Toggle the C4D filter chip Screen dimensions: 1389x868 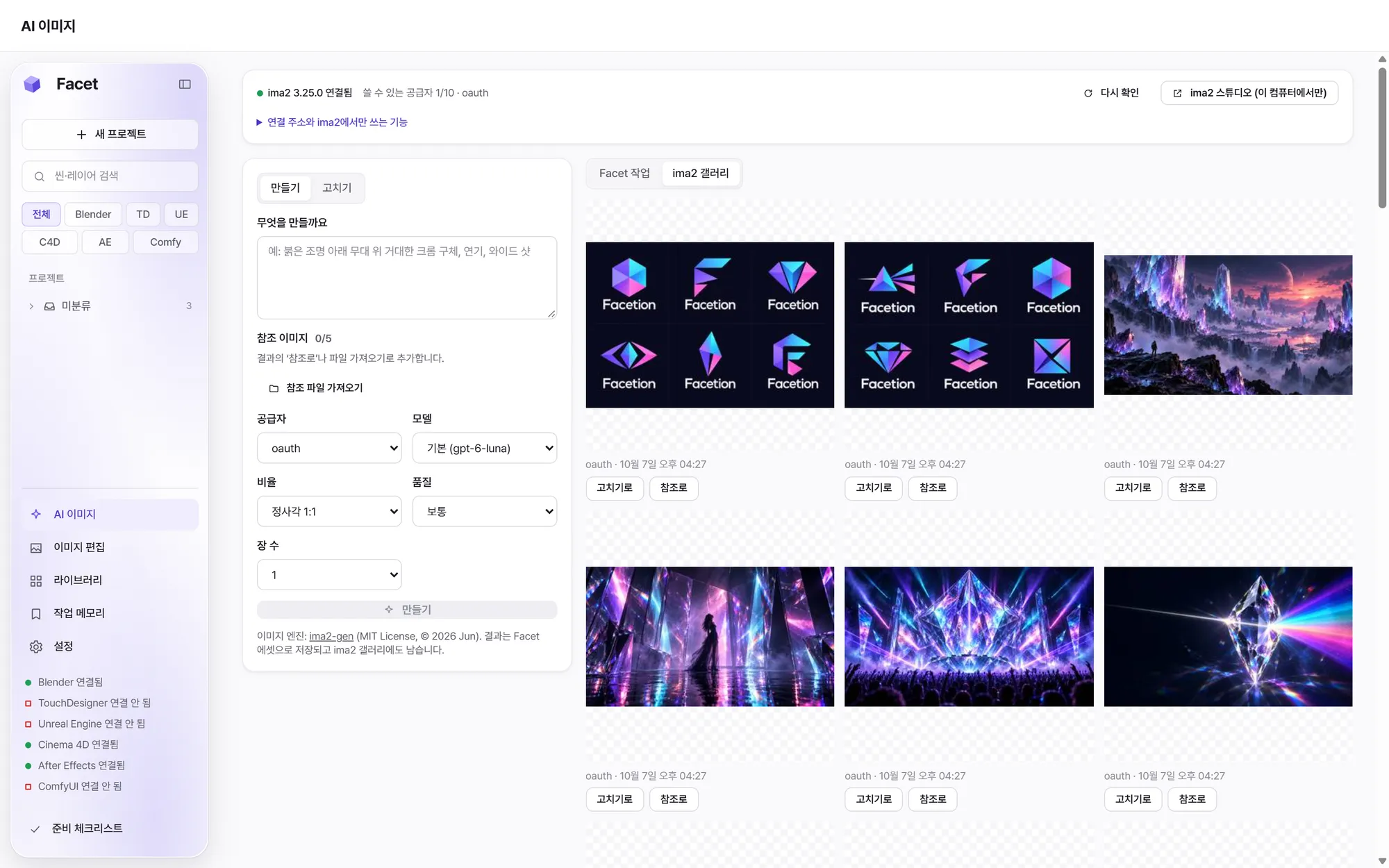coord(49,242)
